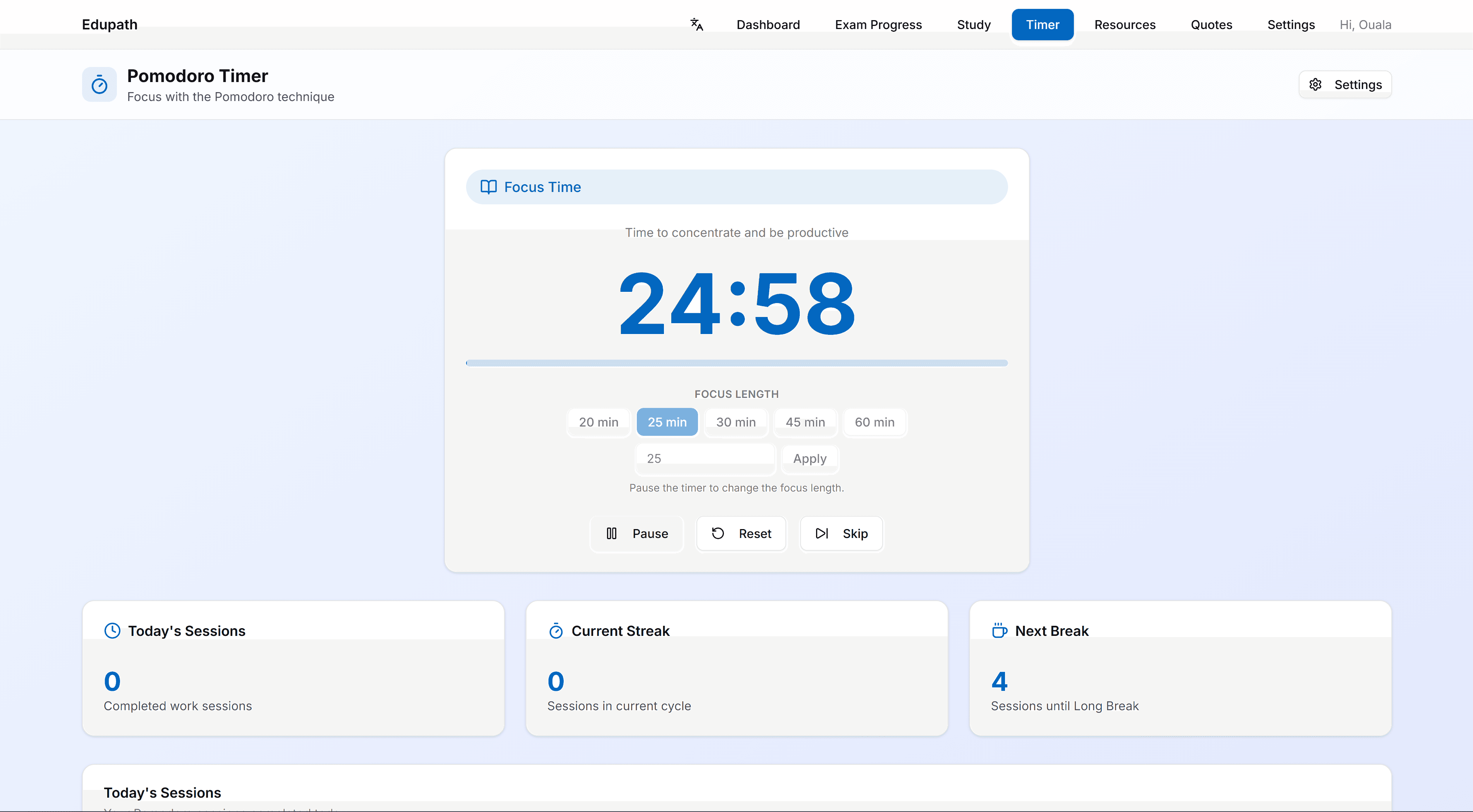The height and width of the screenshot is (812, 1473).
Task: Switch to the Dashboard tab
Action: 768,25
